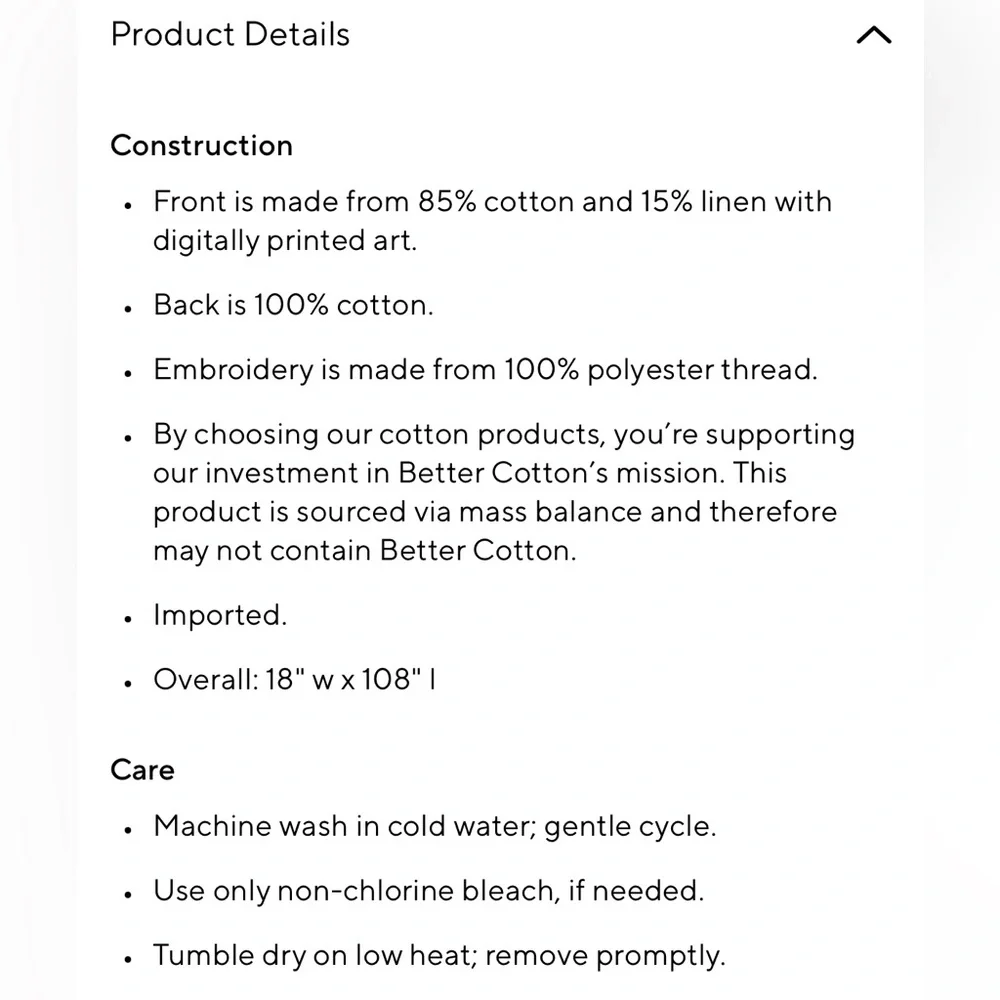1000x1000 pixels.
Task: Click the 'Imported.' list item
Action: 220,616
